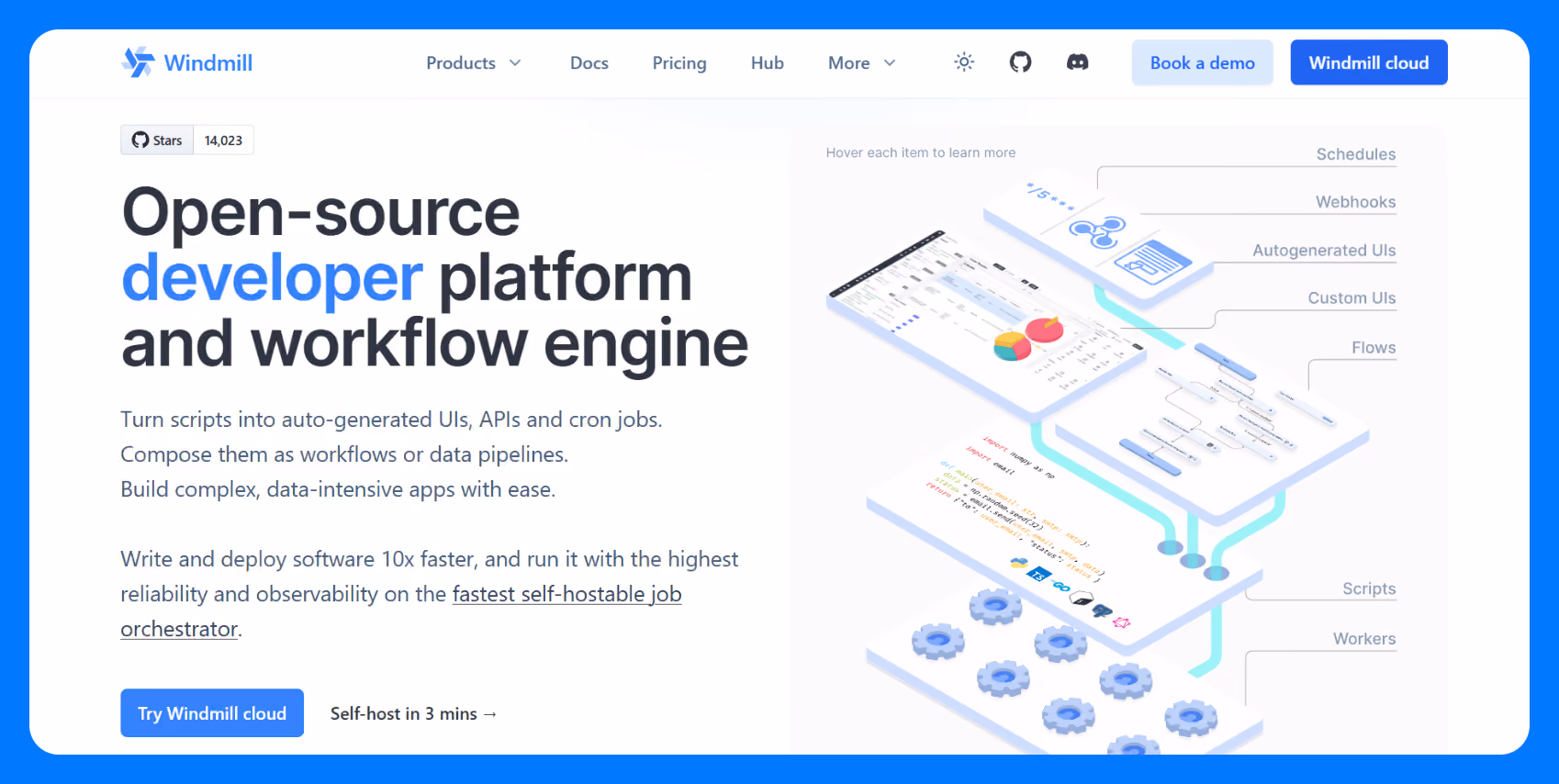Viewport: 1559px width, 784px height.
Task: Click the Scripts label
Action: coord(1369,588)
